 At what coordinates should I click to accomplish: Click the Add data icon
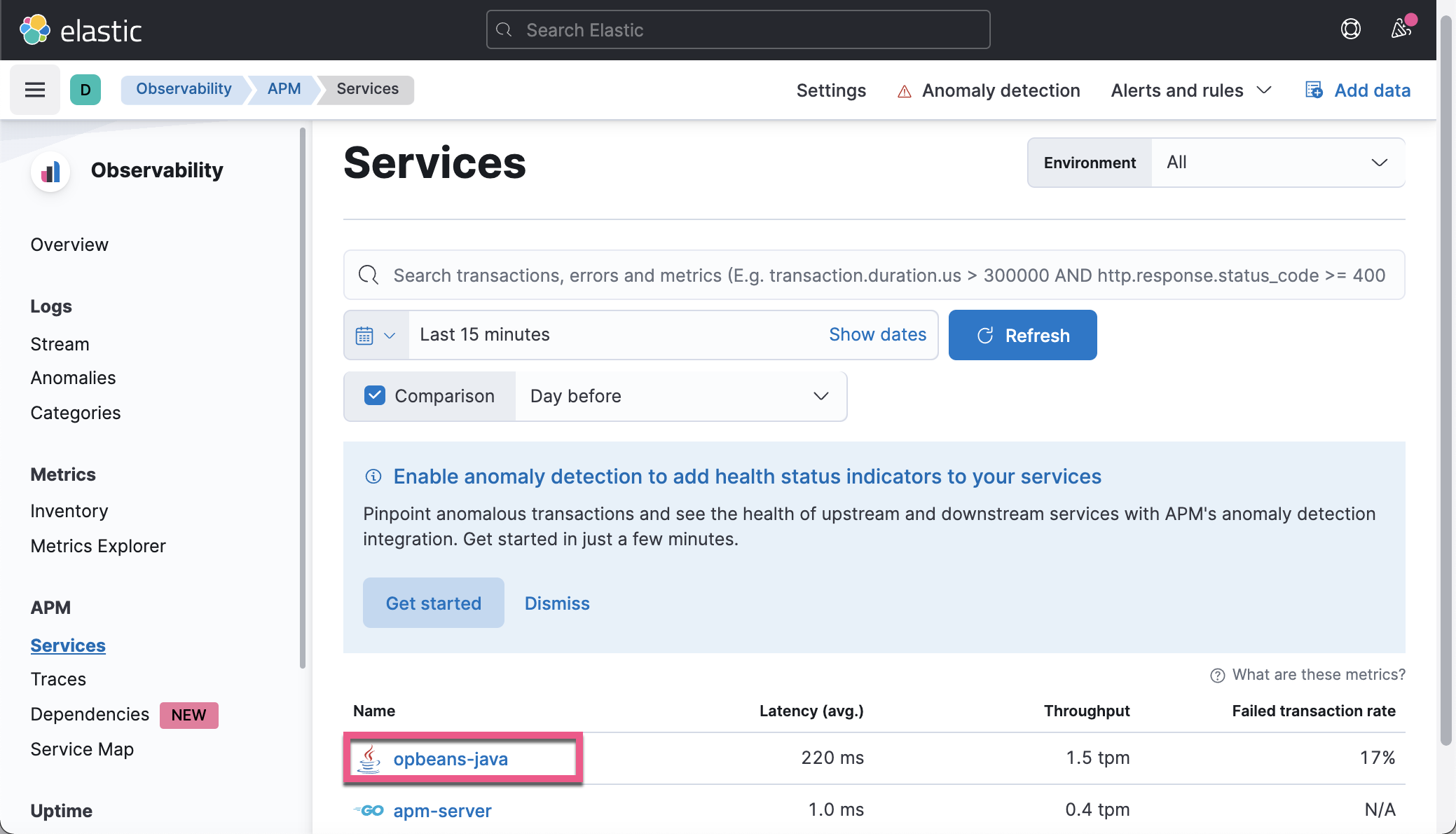tap(1314, 90)
